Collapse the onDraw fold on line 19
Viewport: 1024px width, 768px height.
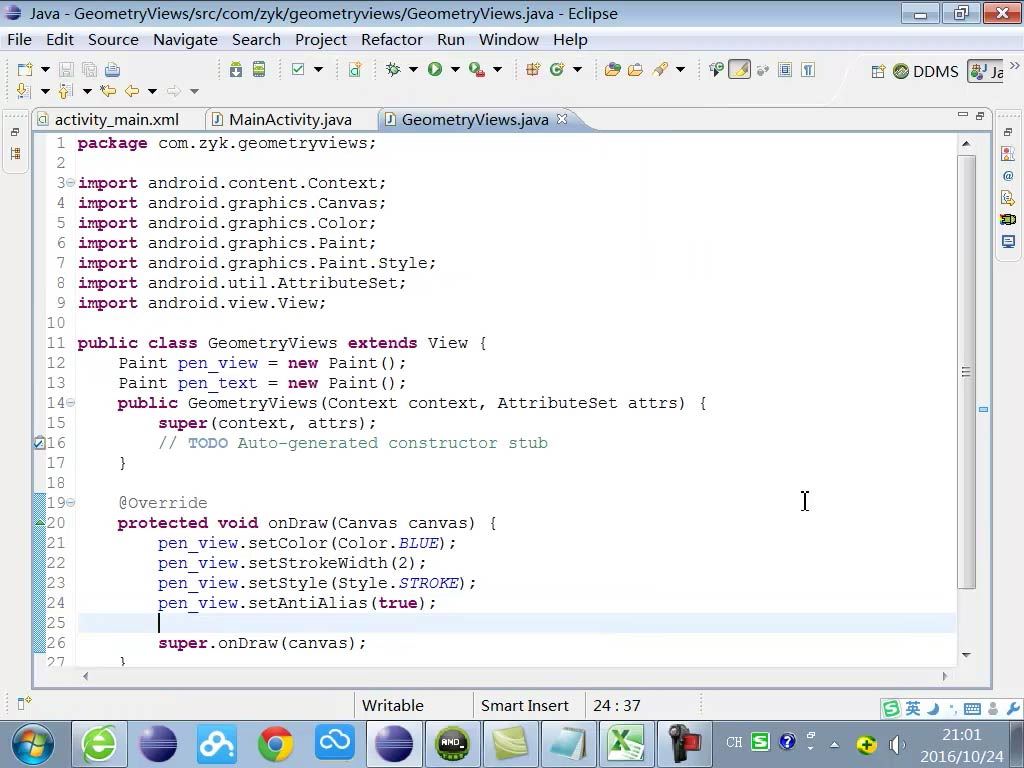tap(71, 503)
